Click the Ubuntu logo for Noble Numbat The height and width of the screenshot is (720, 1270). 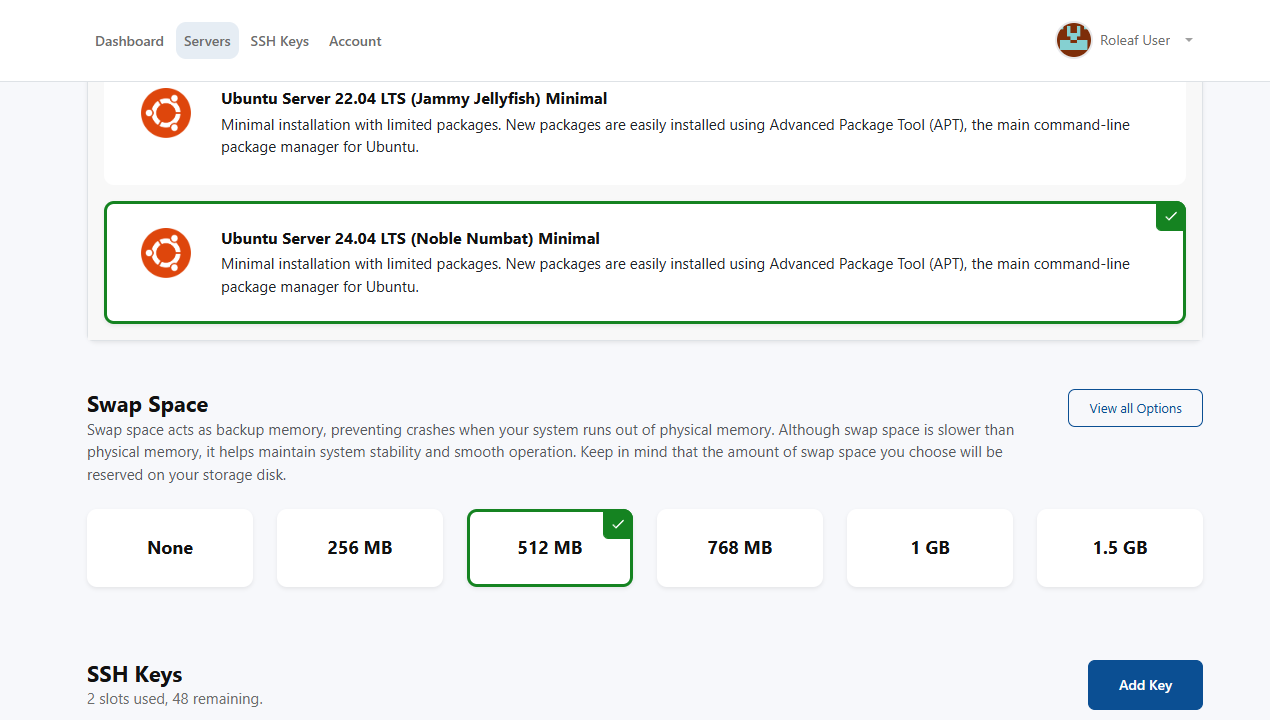(166, 253)
